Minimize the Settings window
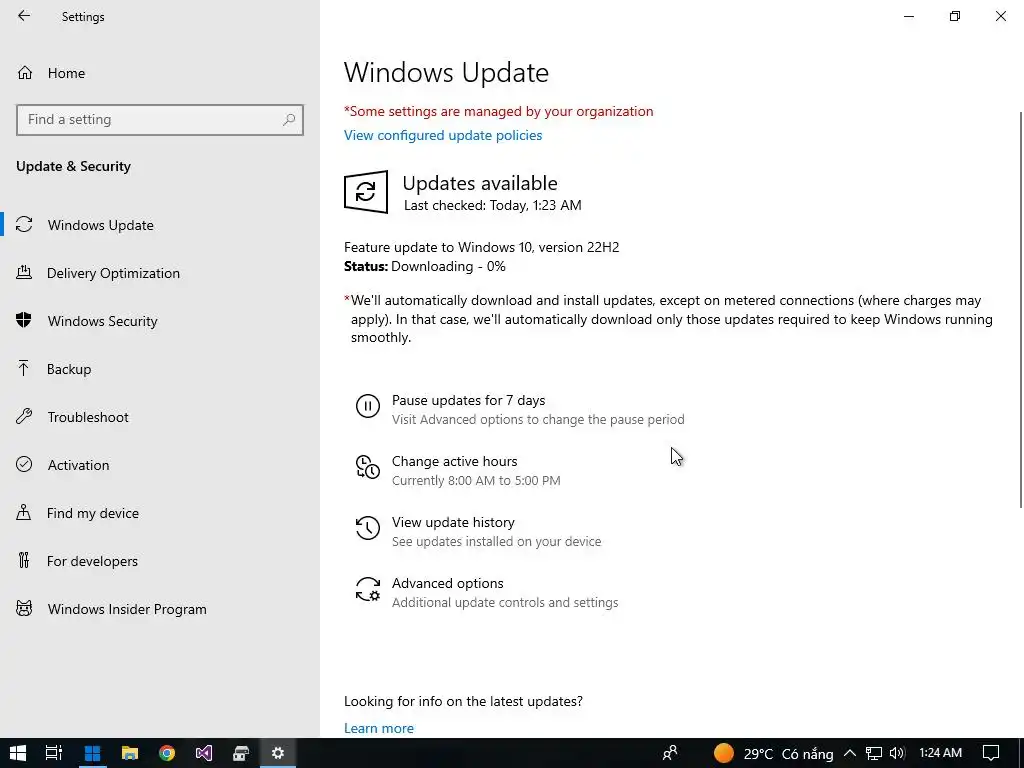 [908, 16]
